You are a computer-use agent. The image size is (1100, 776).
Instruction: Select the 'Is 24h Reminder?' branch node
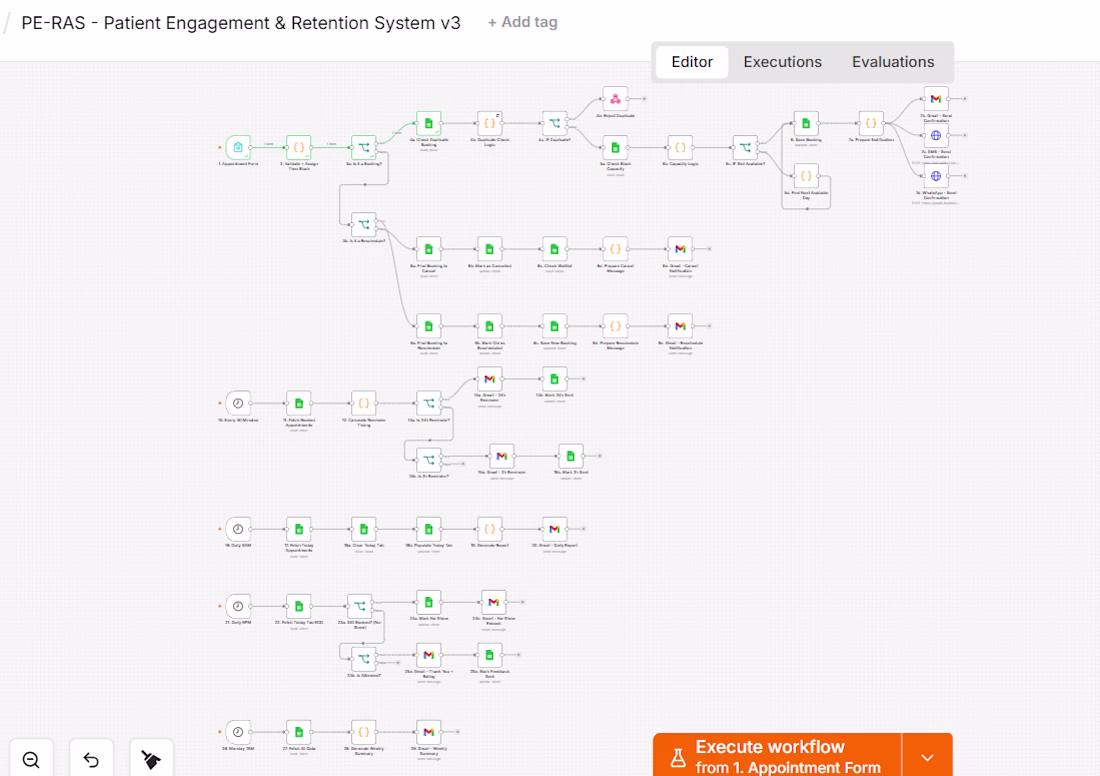[429, 403]
